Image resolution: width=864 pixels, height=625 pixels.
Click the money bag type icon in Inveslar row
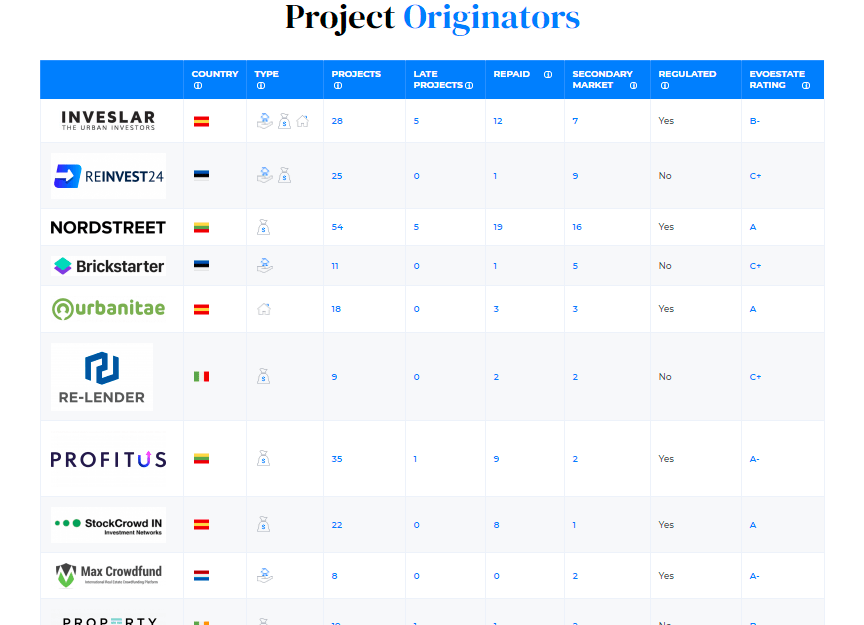click(x=284, y=121)
